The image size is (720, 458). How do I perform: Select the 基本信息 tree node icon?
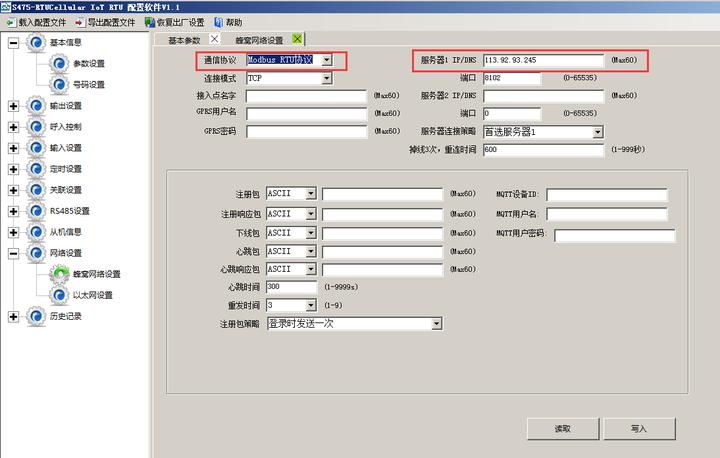(36, 42)
